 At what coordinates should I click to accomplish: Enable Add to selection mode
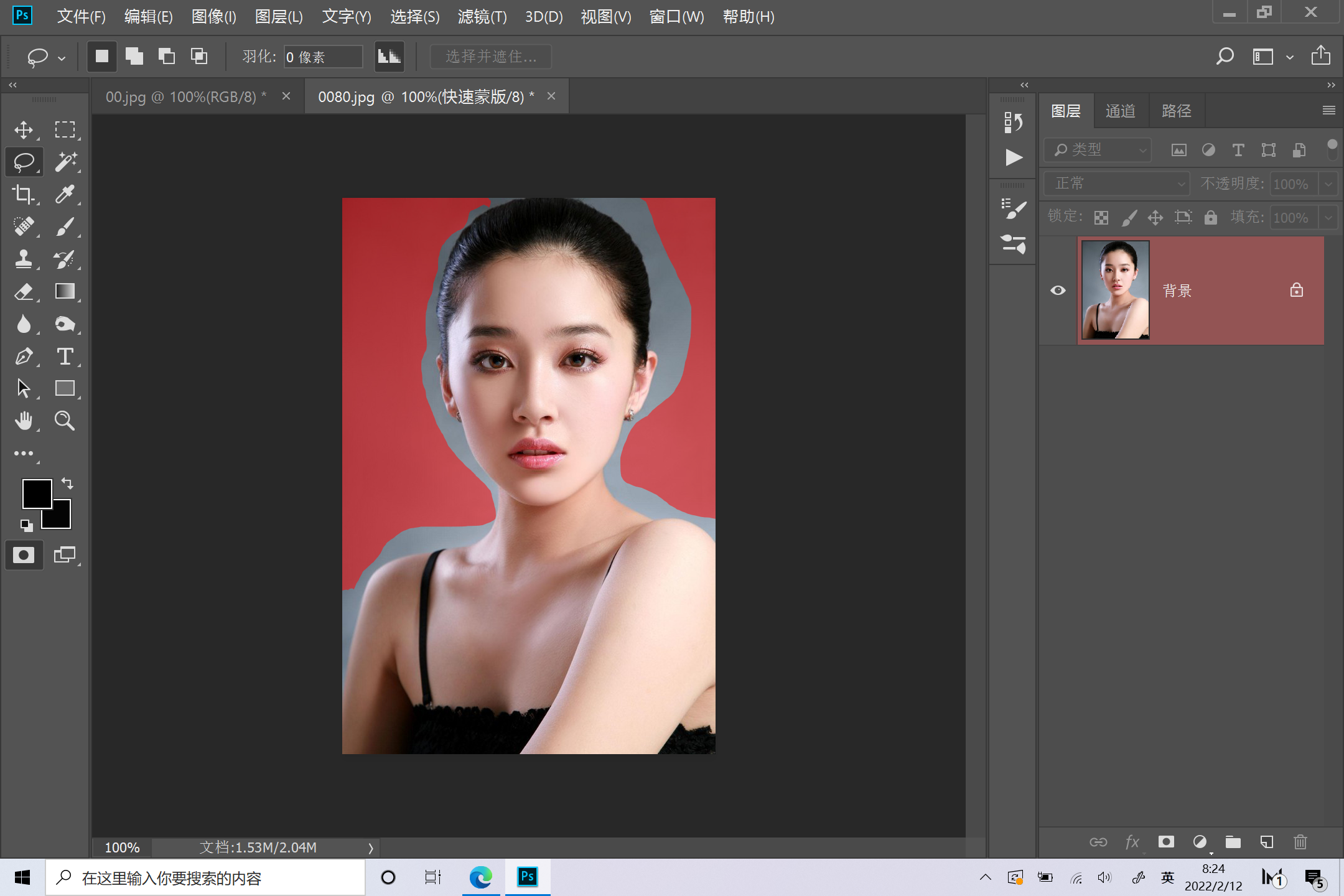coord(134,57)
